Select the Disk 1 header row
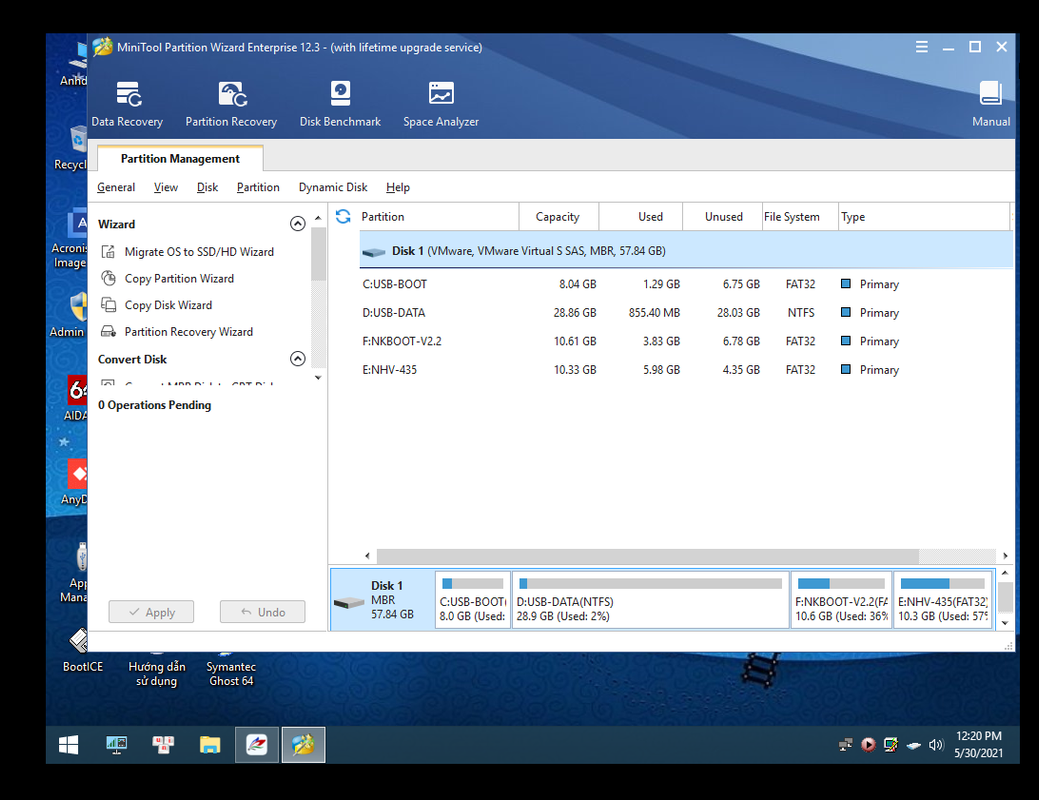The height and width of the screenshot is (800, 1039). (686, 251)
